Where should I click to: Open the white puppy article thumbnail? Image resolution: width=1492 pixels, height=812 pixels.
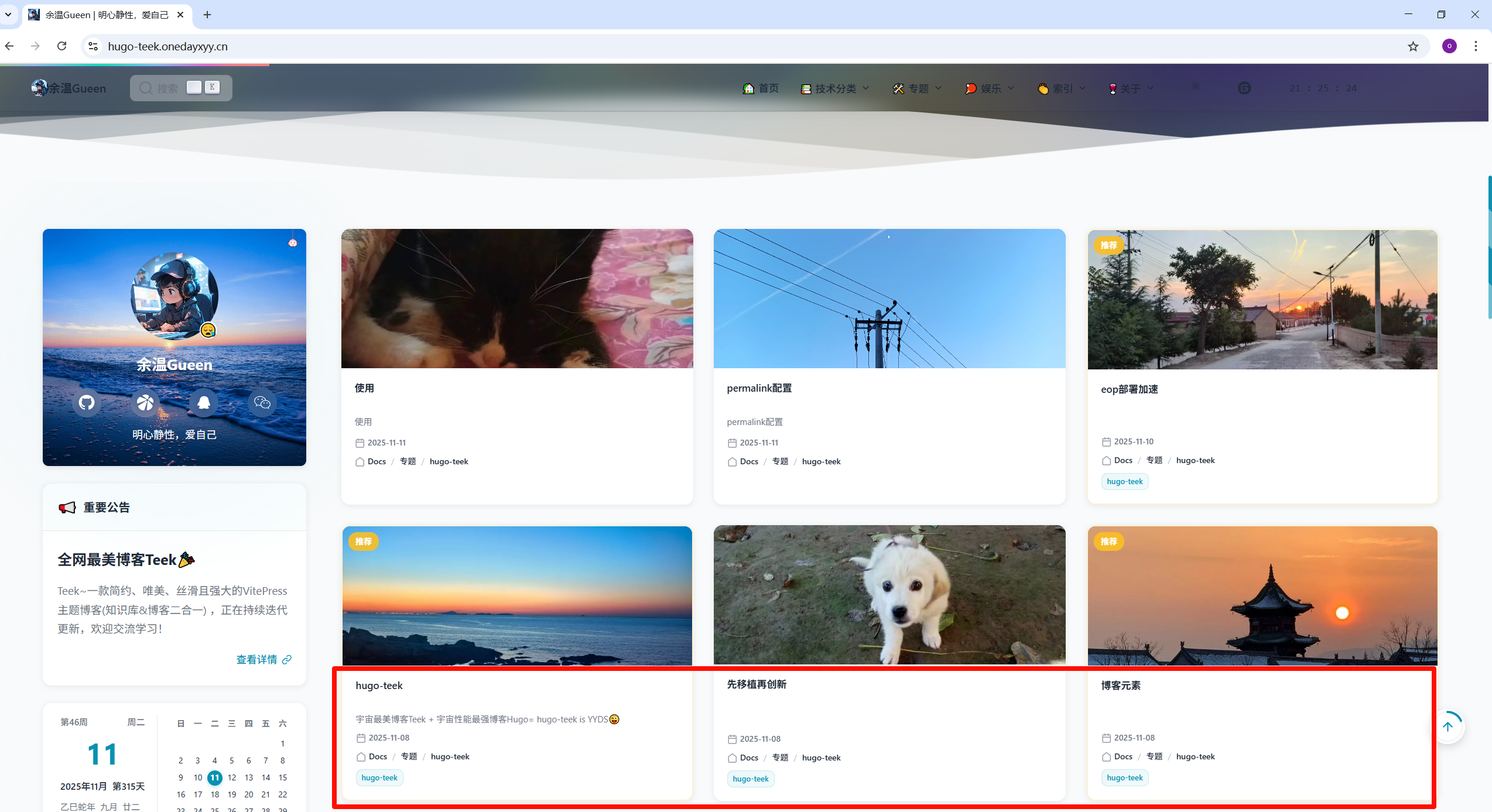(x=889, y=595)
